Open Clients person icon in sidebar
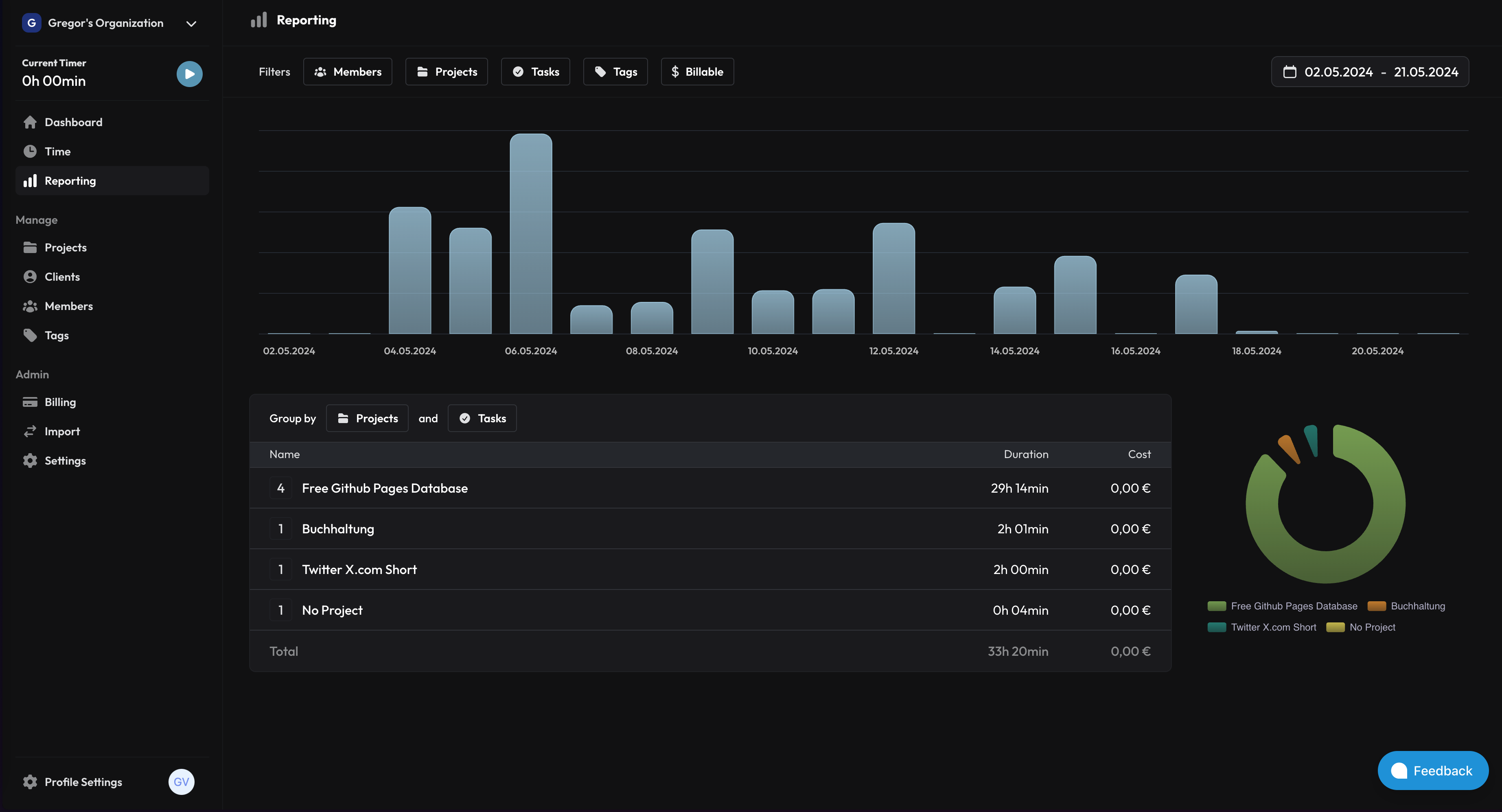 click(x=30, y=277)
